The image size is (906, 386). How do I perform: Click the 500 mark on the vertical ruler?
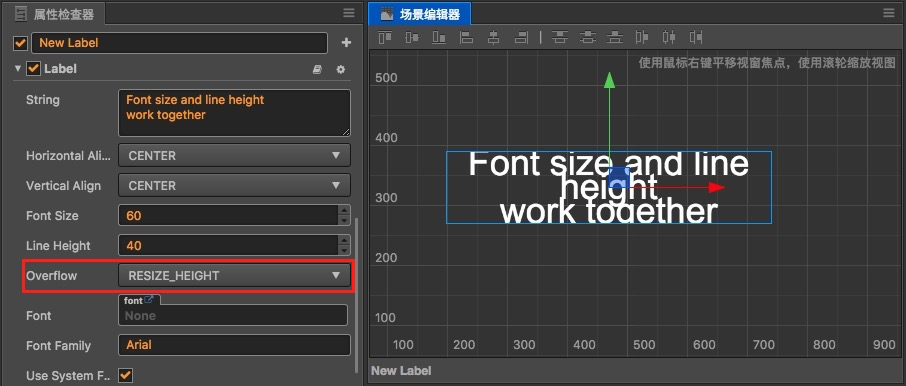point(387,77)
